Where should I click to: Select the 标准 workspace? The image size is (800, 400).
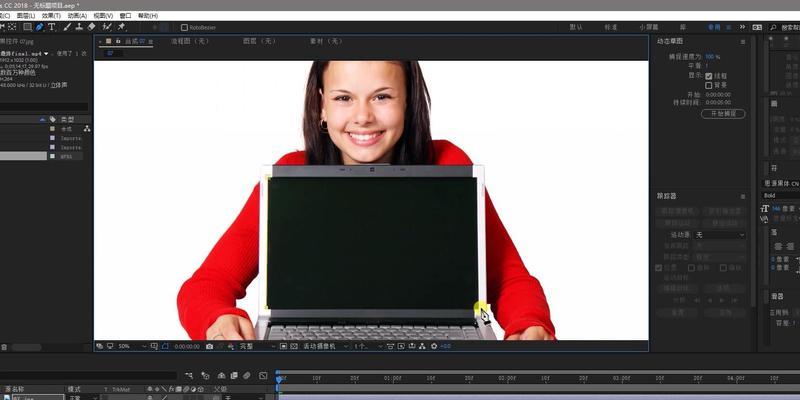point(611,27)
